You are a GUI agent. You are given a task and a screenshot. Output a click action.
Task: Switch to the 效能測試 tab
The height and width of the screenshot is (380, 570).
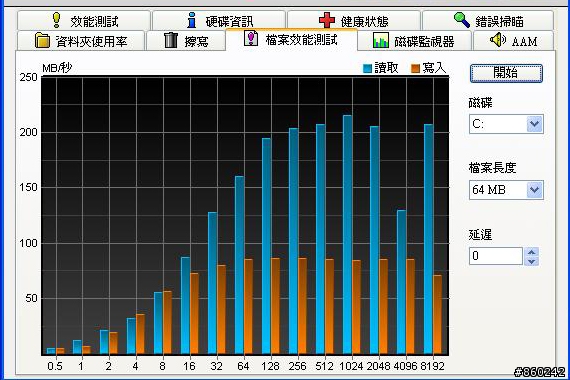84,20
